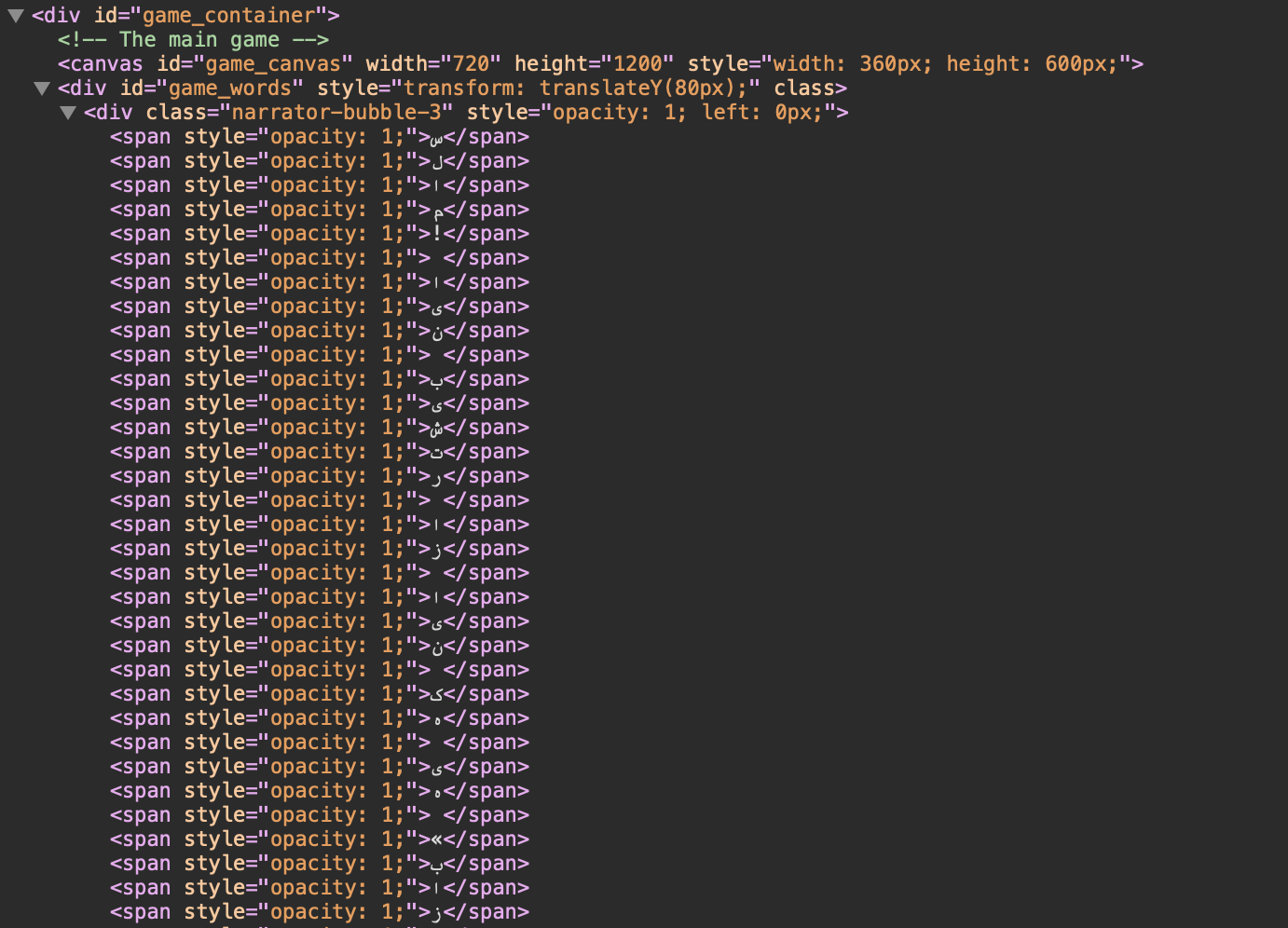Collapse the narrator-bubble-3 div node
1288x928 pixels.
pos(67,112)
